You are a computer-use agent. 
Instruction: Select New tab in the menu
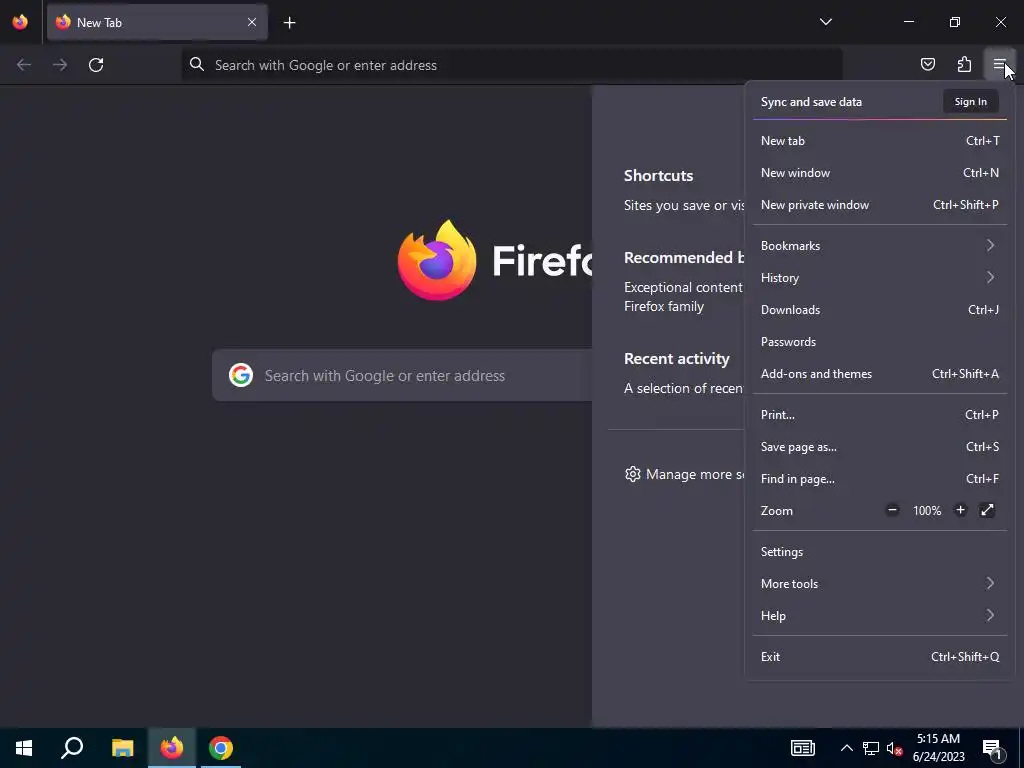[x=880, y=140]
